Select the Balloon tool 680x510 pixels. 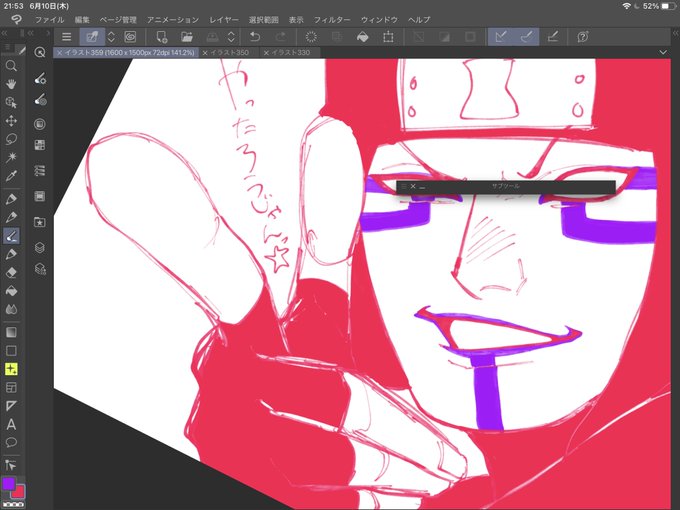[x=11, y=442]
